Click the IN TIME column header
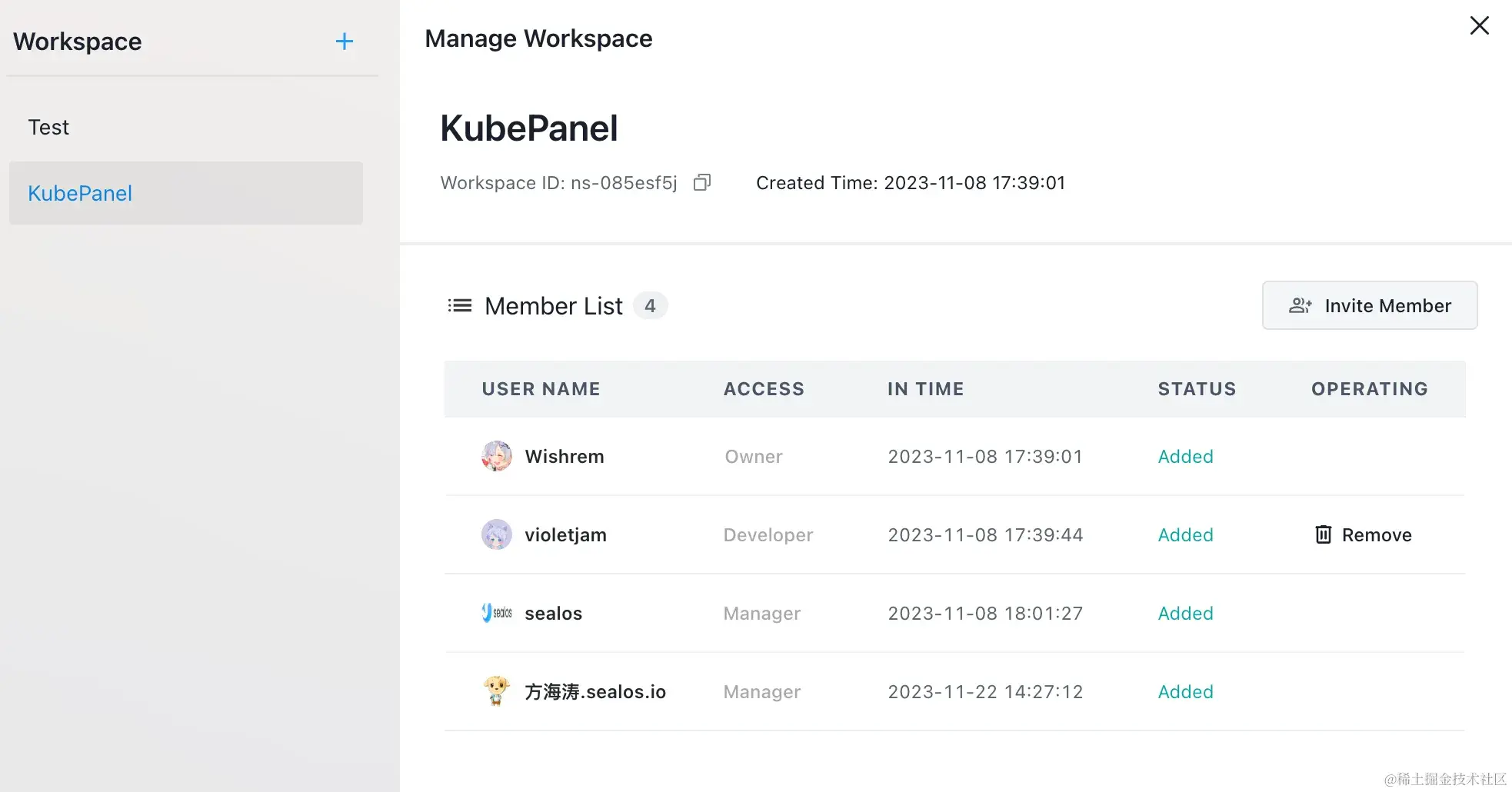Viewport: 1512px width, 792px height. (x=926, y=389)
